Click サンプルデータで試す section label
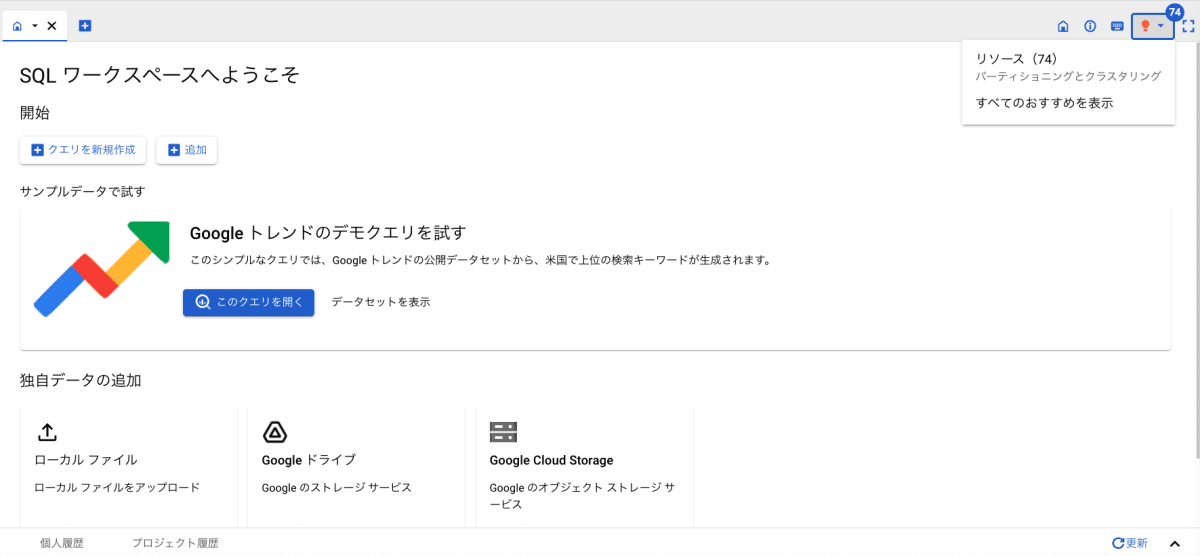1200x556 pixels. coord(83,191)
